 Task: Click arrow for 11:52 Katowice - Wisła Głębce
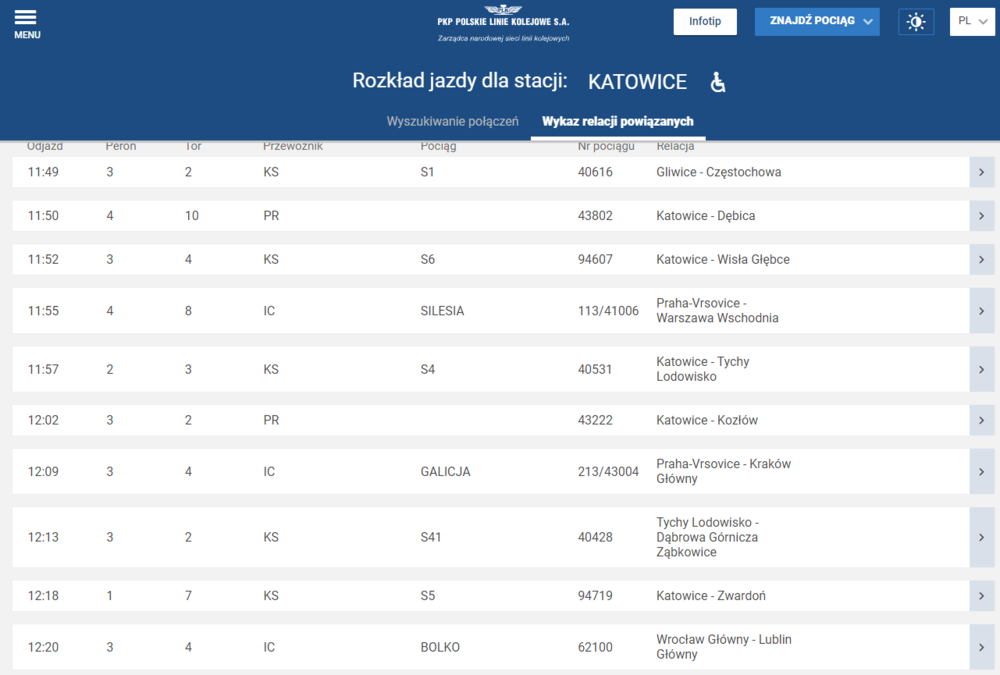(982, 260)
